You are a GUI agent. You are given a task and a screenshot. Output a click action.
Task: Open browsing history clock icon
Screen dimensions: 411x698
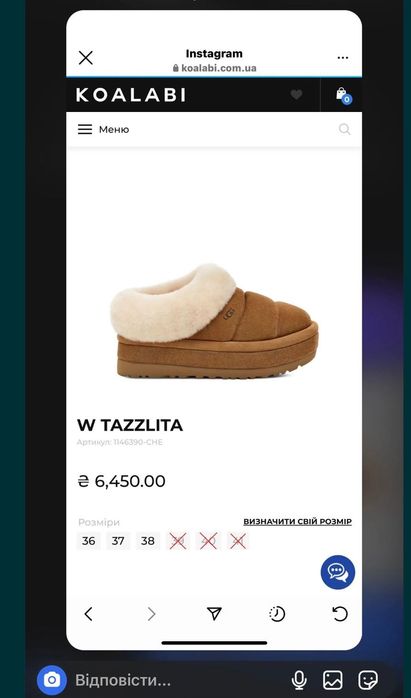(277, 614)
